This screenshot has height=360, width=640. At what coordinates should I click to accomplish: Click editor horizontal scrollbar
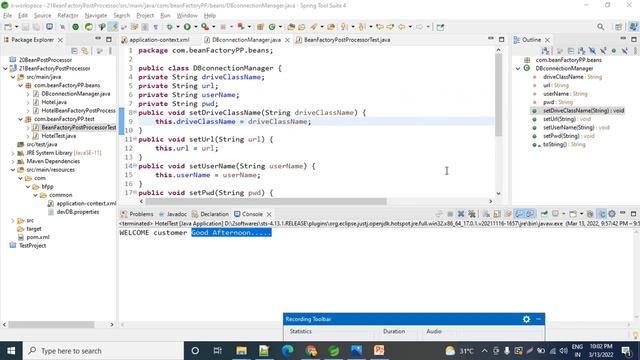pyautogui.click(x=265, y=201)
